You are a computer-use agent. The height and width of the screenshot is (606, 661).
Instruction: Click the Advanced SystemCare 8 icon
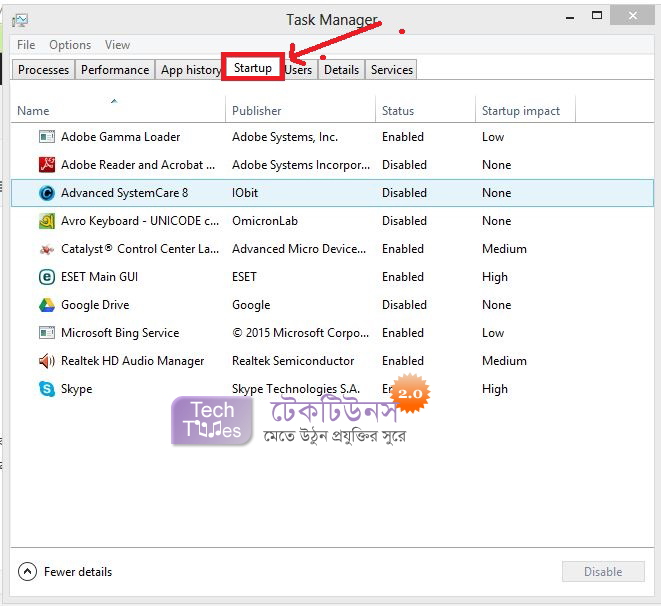point(47,193)
